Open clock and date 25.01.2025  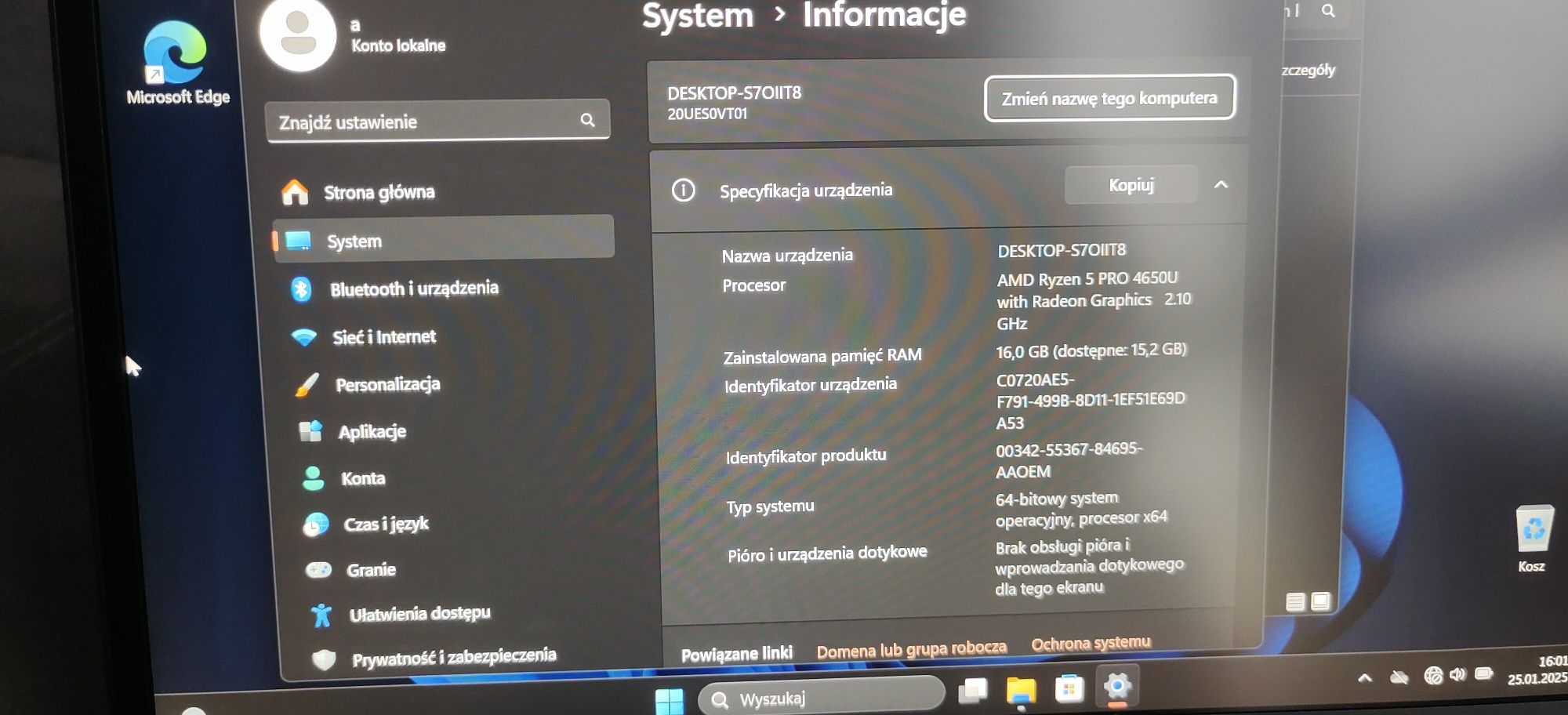(1537, 670)
